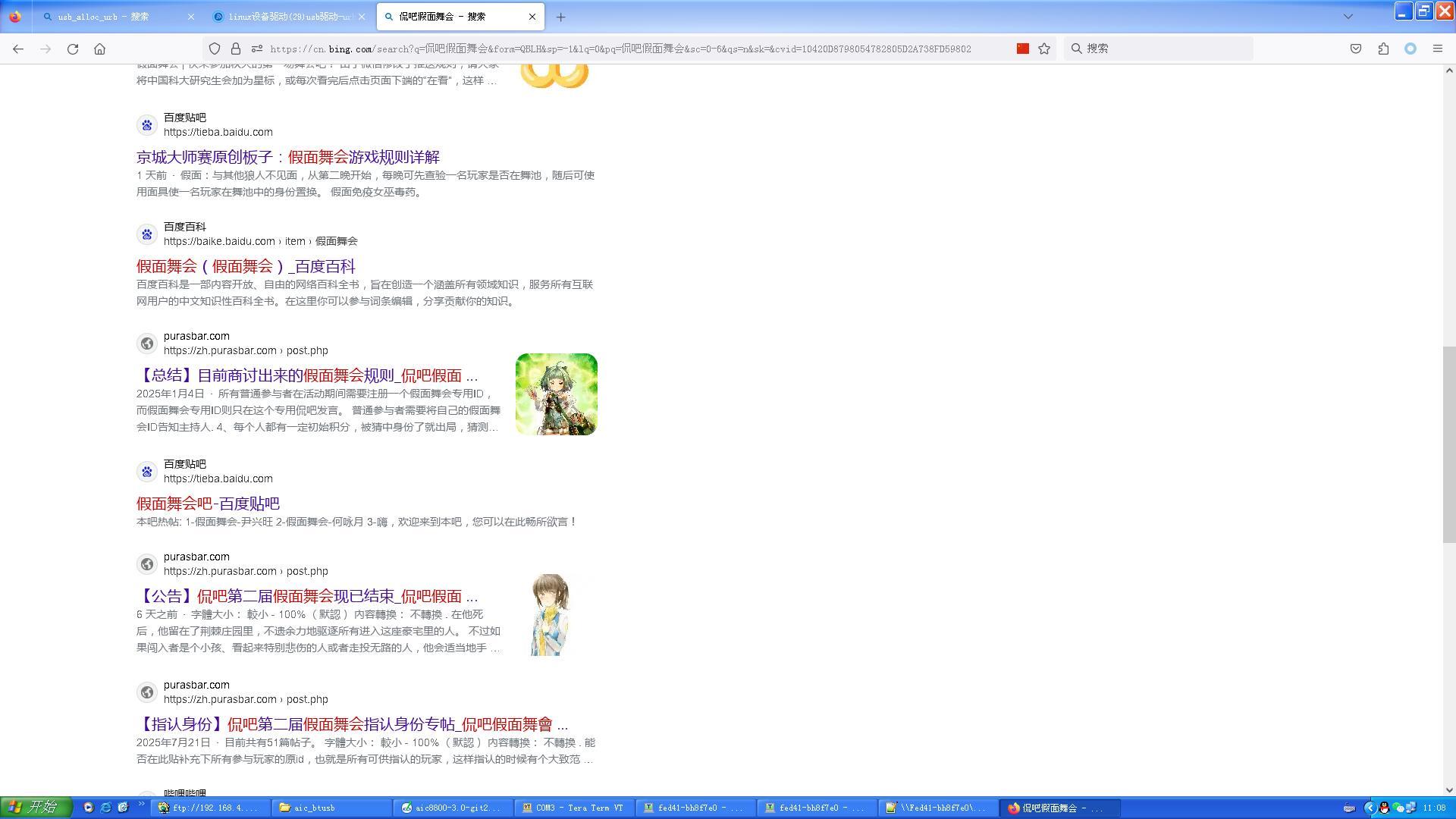
Task: Close the linux设备驱动 tab
Action: (362, 17)
